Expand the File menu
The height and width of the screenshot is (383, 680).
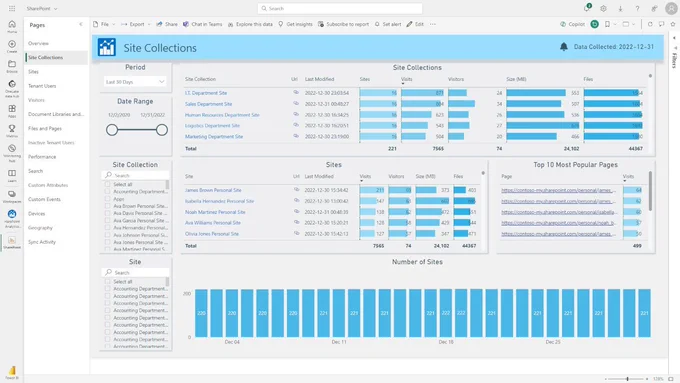(x=105, y=24)
